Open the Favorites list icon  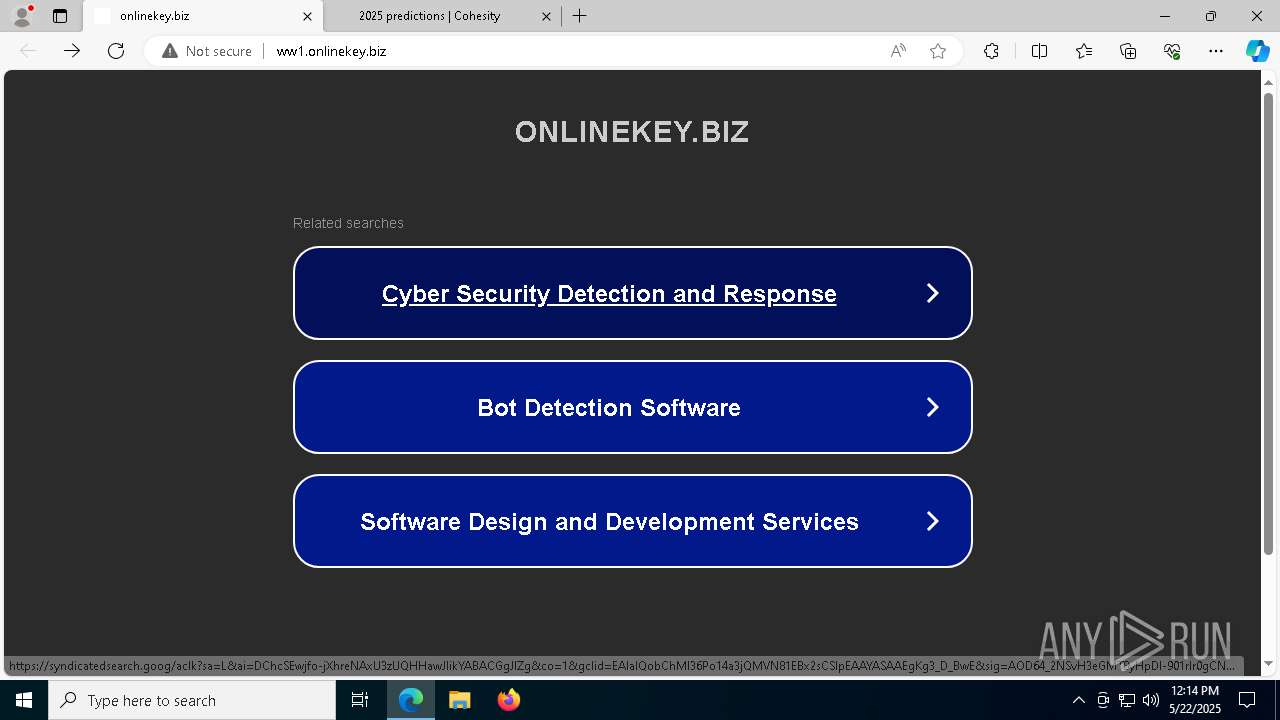tap(1084, 51)
